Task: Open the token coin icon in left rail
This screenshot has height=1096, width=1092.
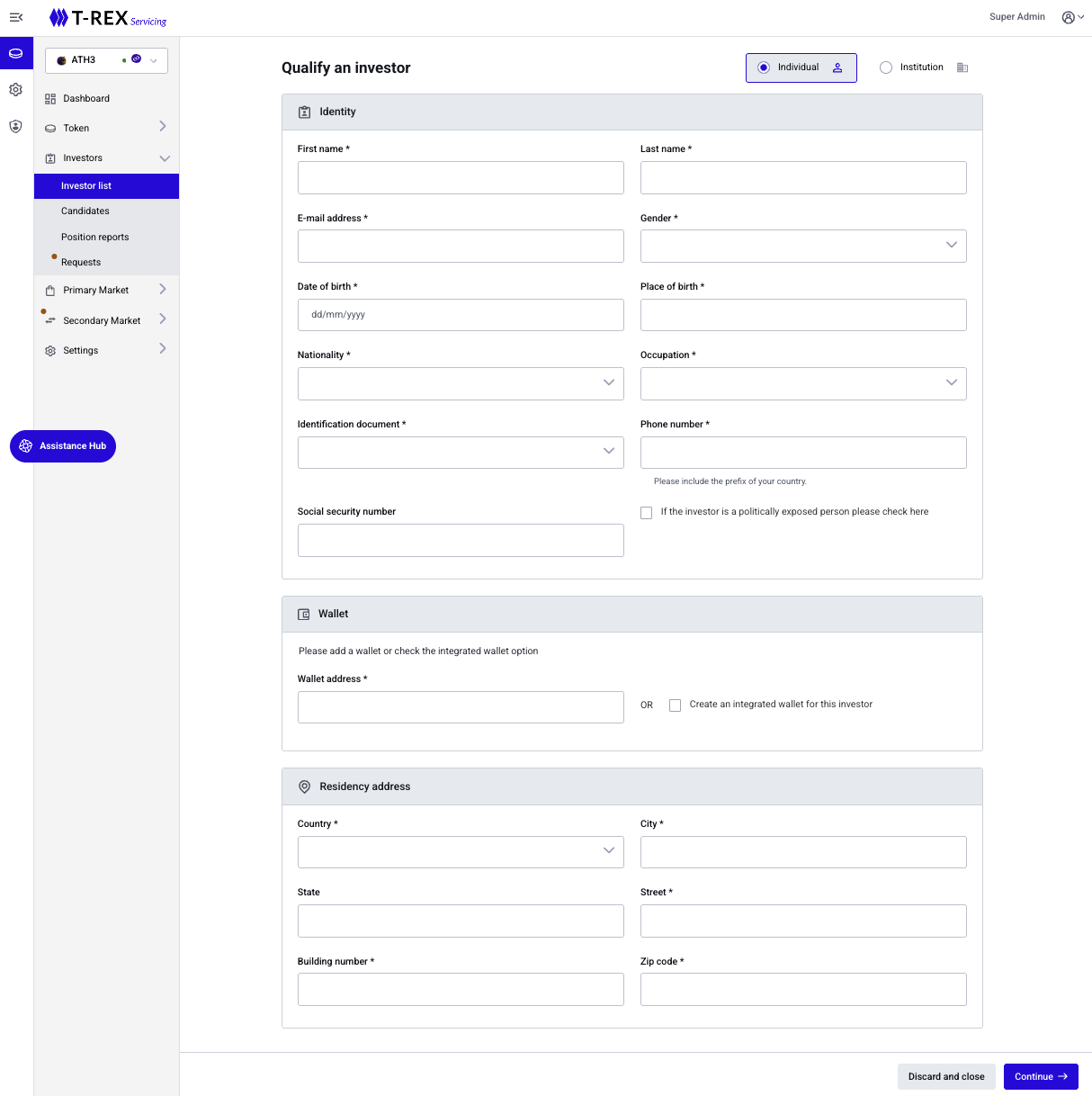Action: click(16, 54)
